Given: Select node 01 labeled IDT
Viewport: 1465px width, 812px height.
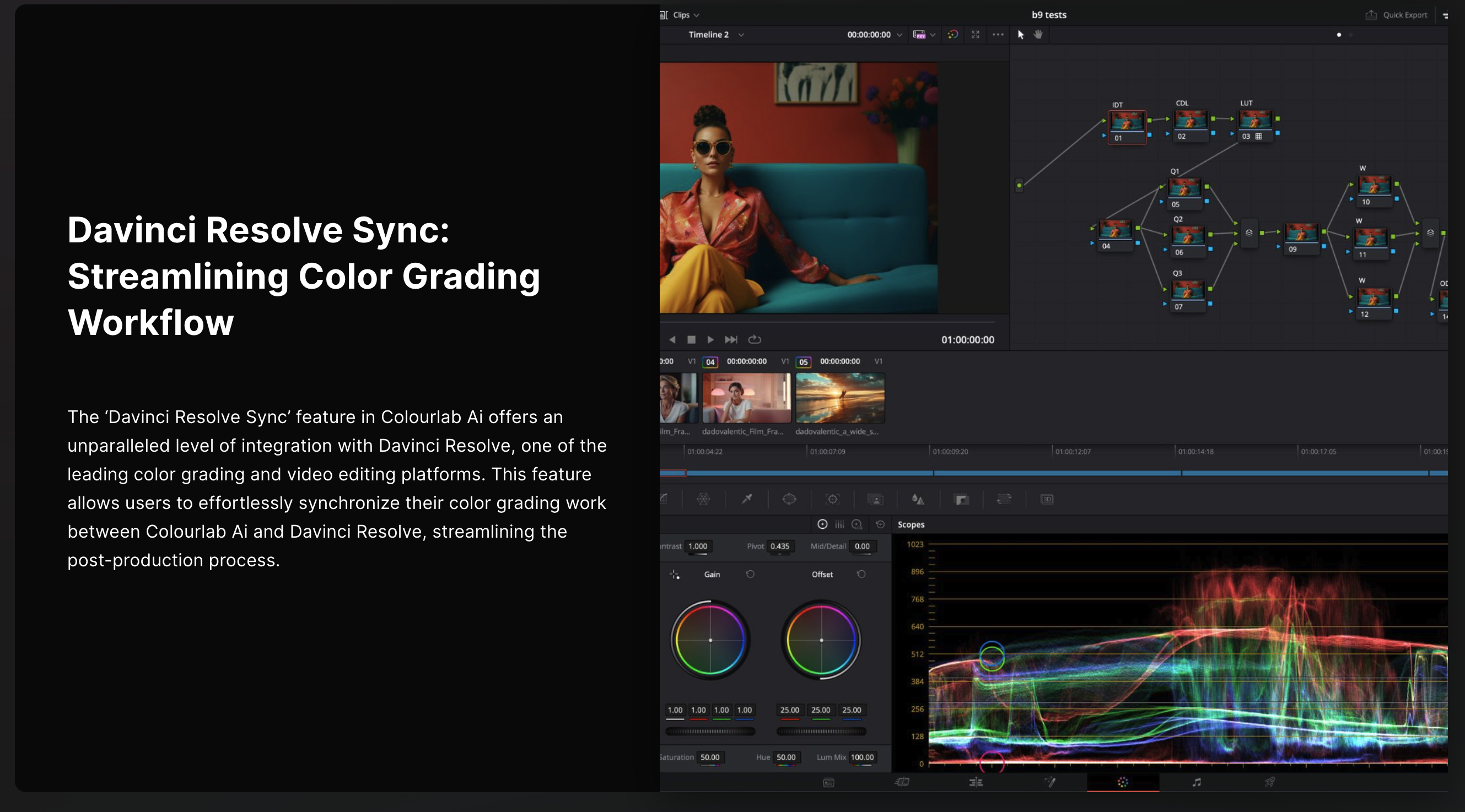Looking at the screenshot, I should coord(1127,127).
